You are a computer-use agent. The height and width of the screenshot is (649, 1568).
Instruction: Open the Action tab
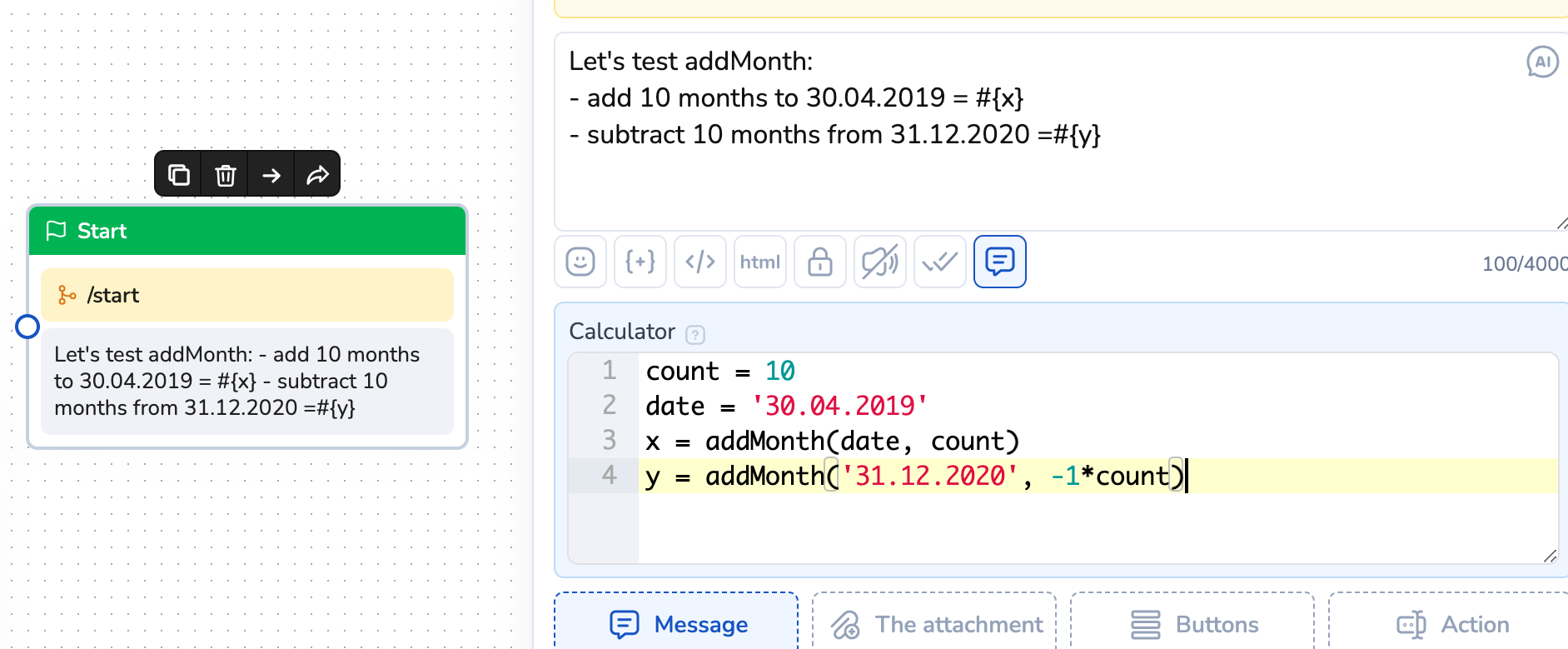click(x=1451, y=624)
